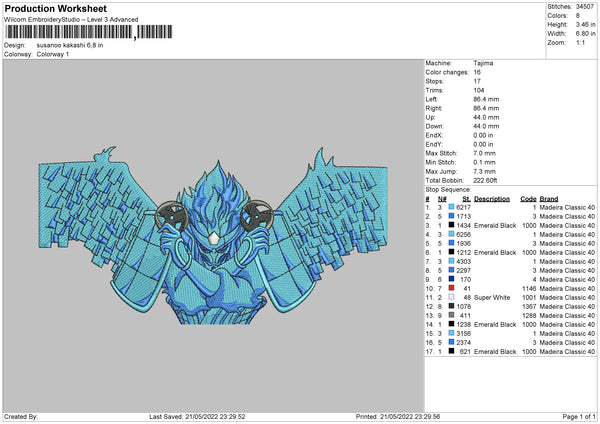Click stitch count '4303' in row 7
600x424 pixels.
[463, 261]
